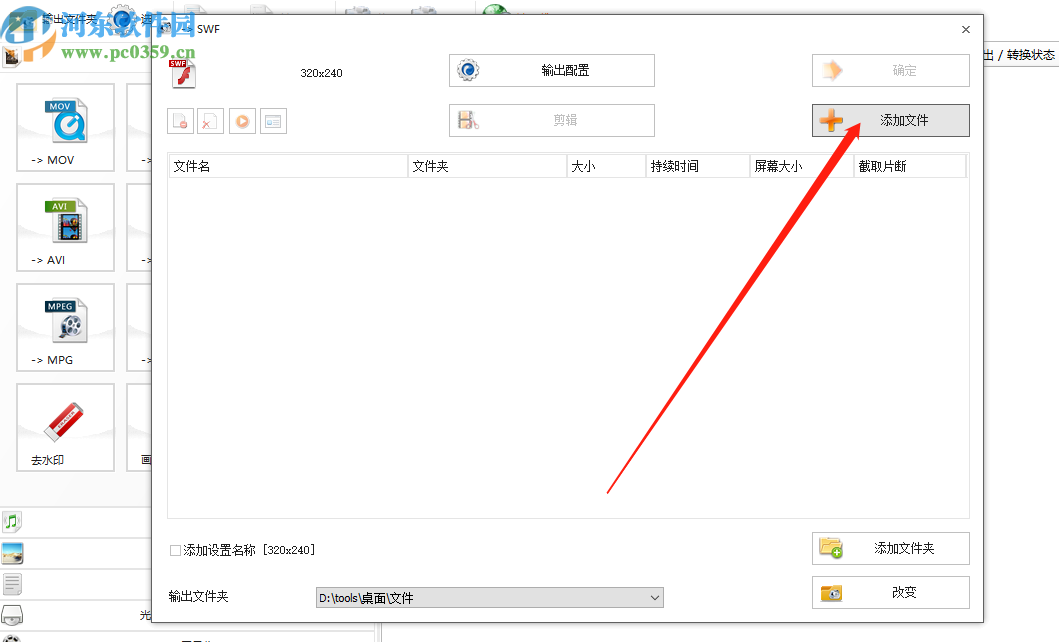Open the output folder path dropdown
Screen dimensions: 1059x642
[x=654, y=597]
